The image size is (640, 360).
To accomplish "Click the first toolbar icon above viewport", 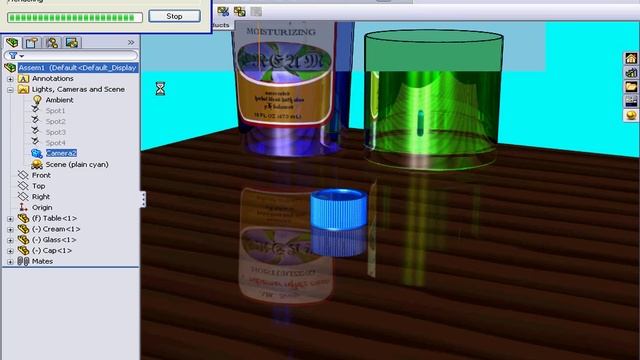I will tap(223, 11).
